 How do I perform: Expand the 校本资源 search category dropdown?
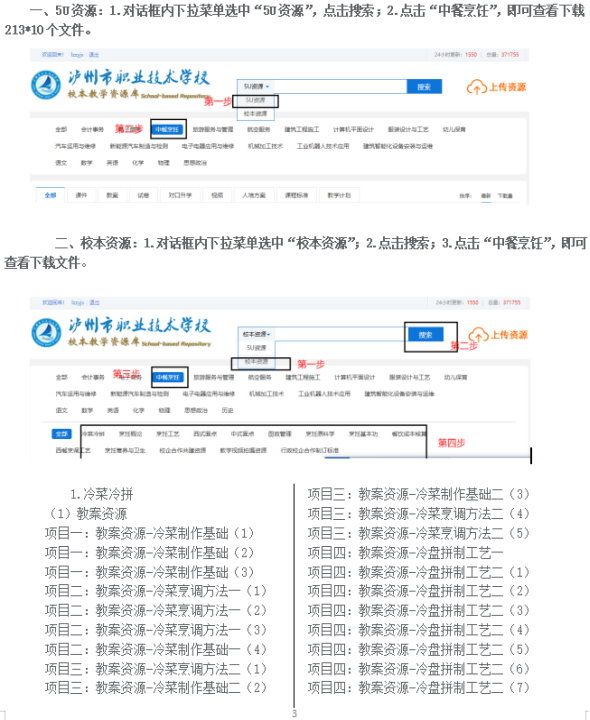pyautogui.click(x=256, y=334)
